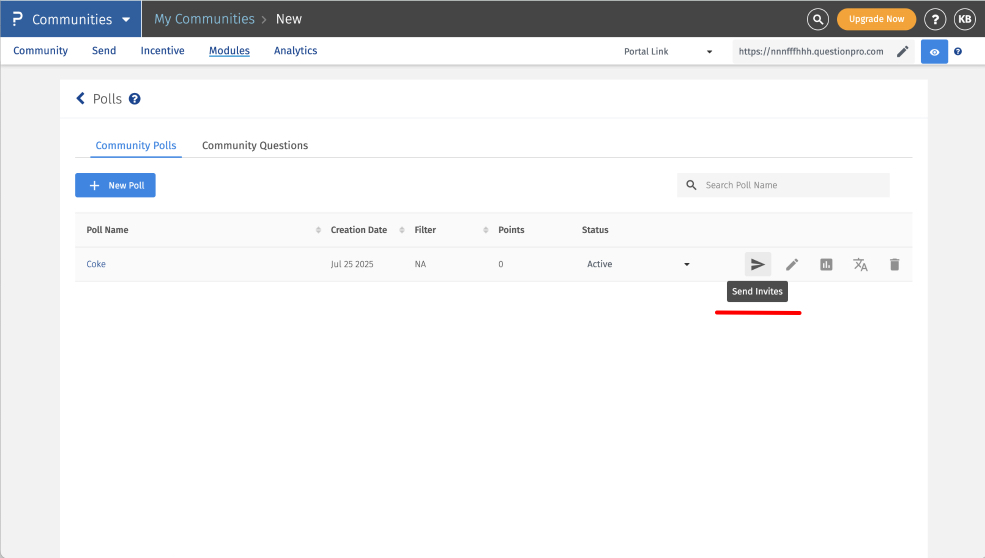Click the Send Invites paper plane icon
Screen dimensions: 985x558
tap(758, 264)
